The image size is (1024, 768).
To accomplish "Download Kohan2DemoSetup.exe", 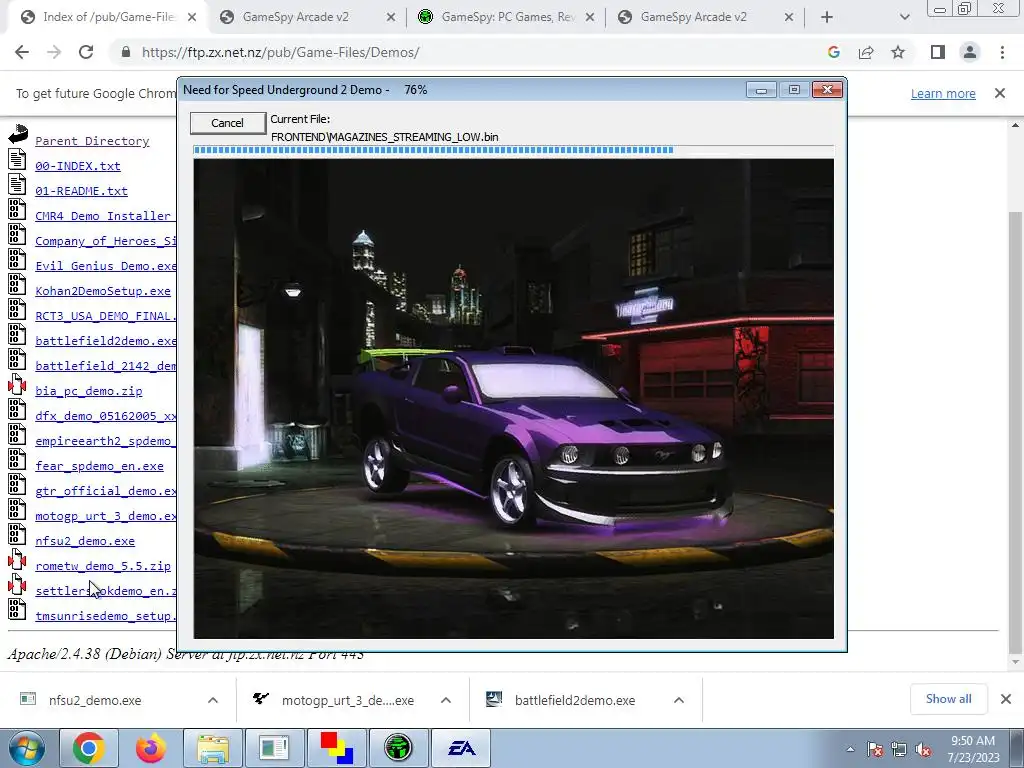I will 103,291.
